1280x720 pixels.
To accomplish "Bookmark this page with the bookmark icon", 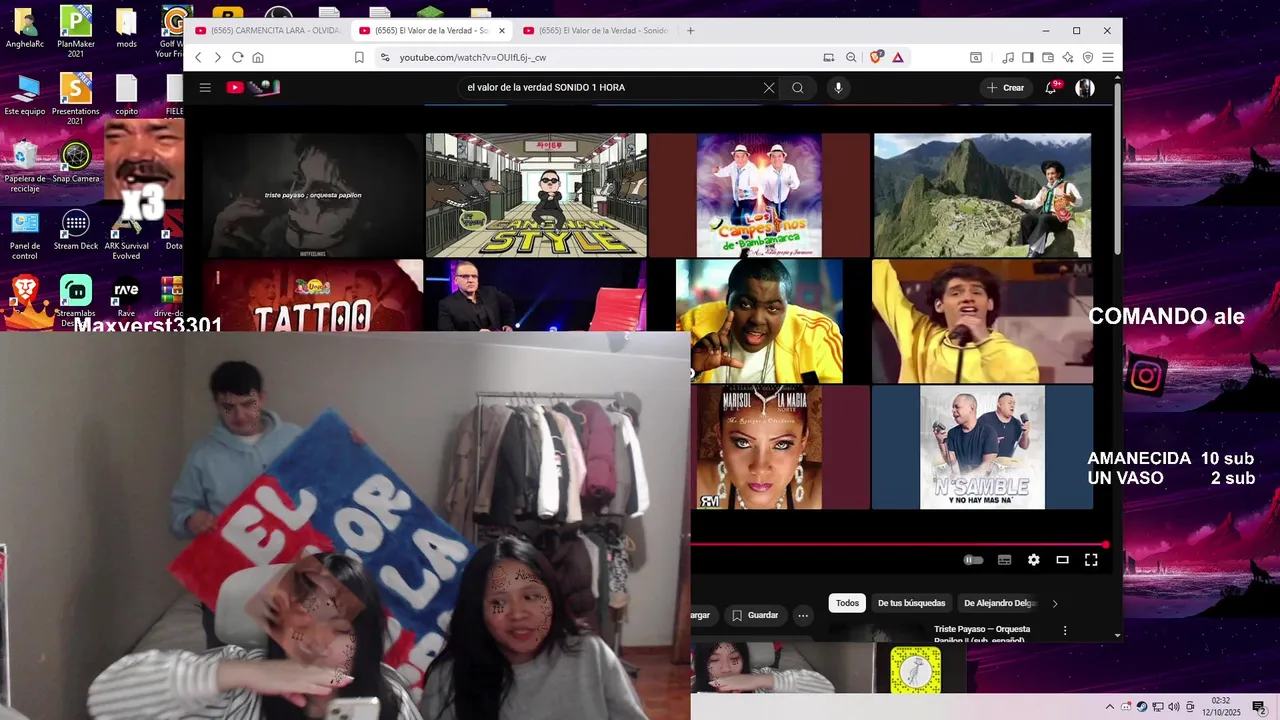I will 359,57.
